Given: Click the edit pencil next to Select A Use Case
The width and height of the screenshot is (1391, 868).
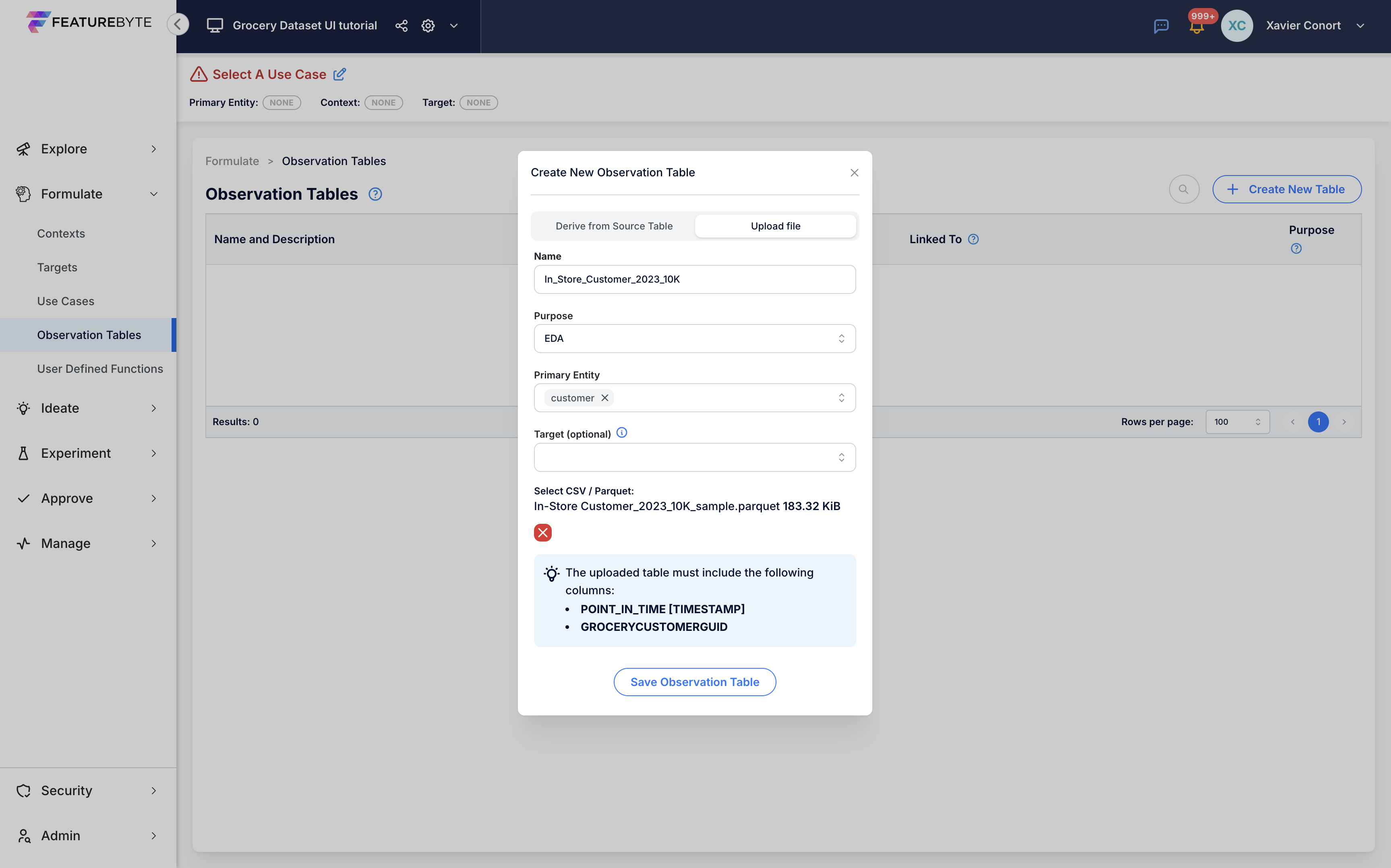Looking at the screenshot, I should 339,74.
